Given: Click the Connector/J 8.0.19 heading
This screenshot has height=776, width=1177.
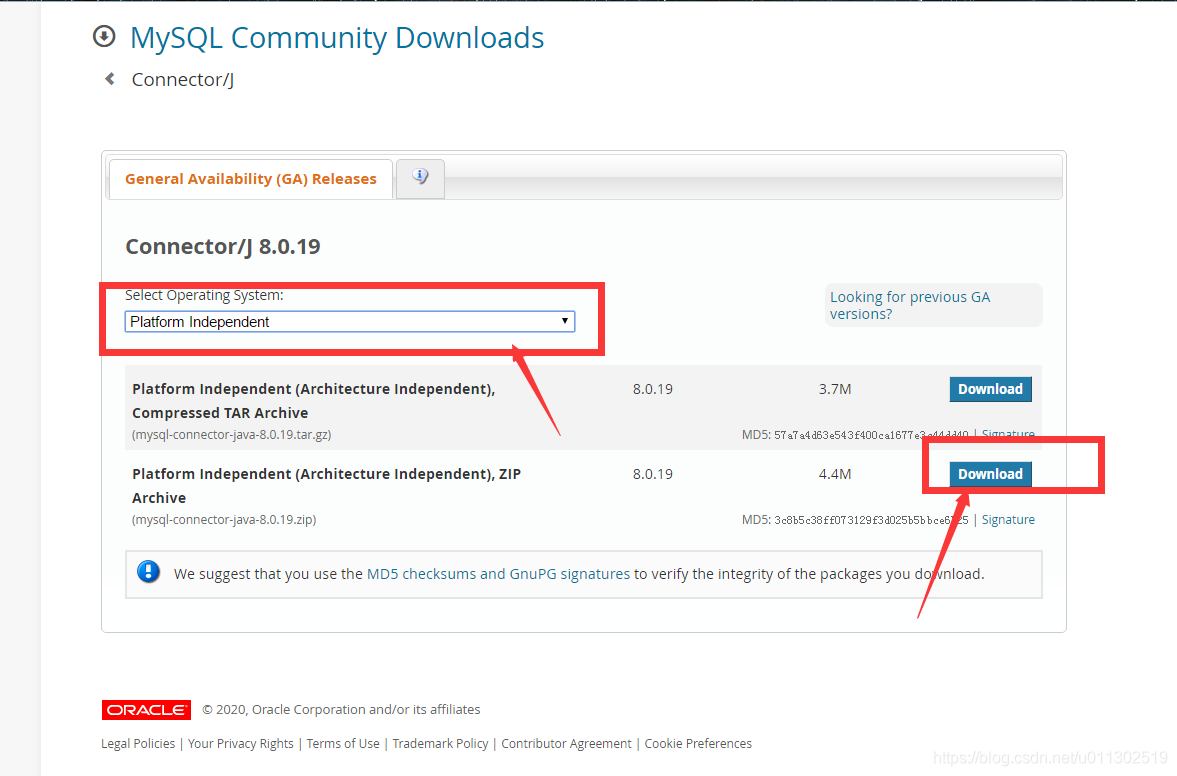Looking at the screenshot, I should (223, 246).
